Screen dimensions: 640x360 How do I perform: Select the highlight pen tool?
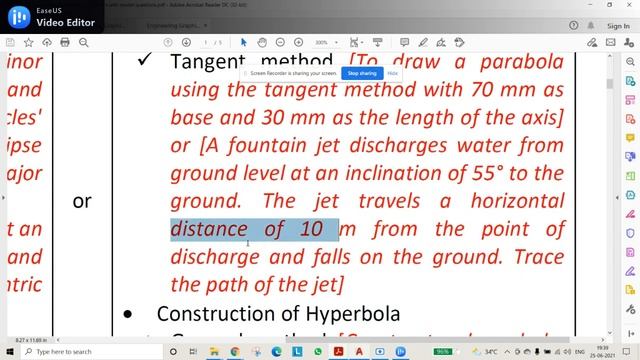coord(423,42)
